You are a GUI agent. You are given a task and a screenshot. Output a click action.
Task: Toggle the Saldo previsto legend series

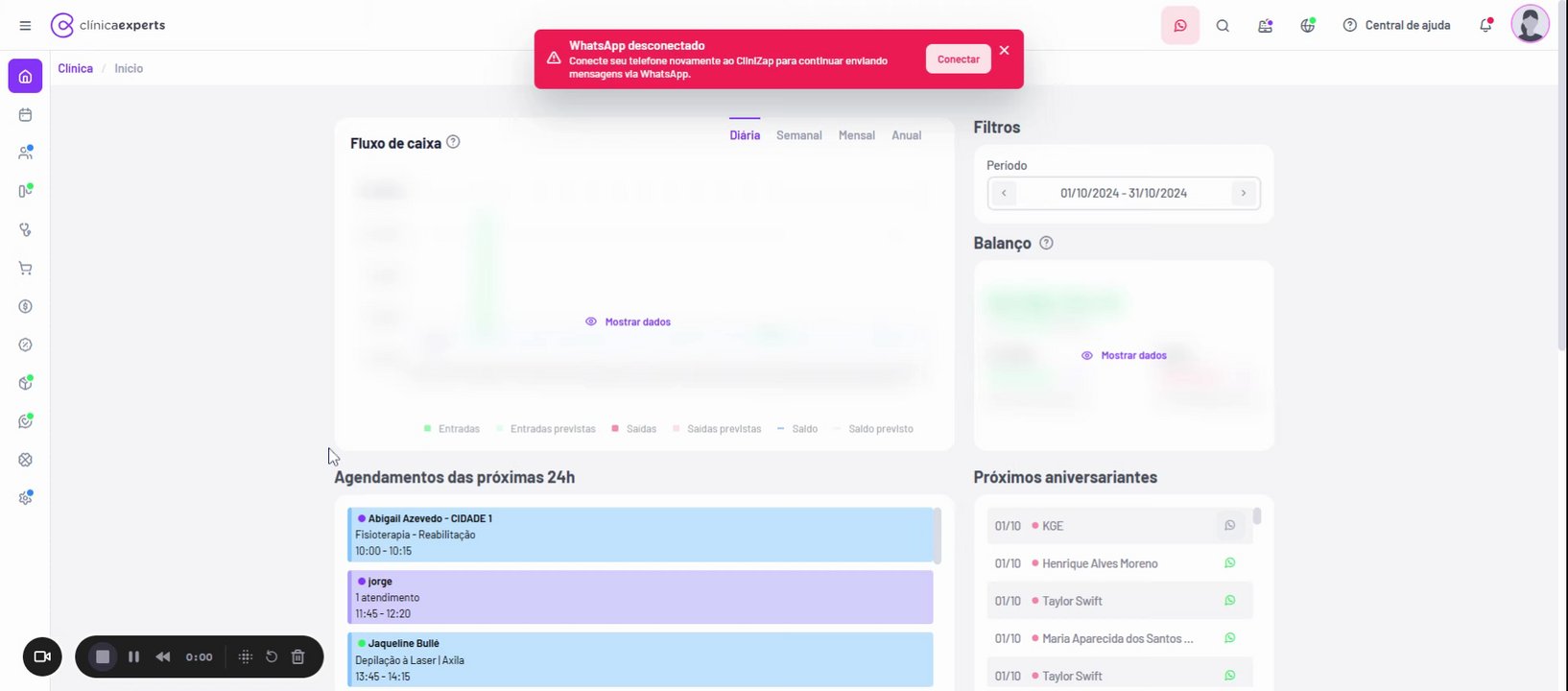873,429
